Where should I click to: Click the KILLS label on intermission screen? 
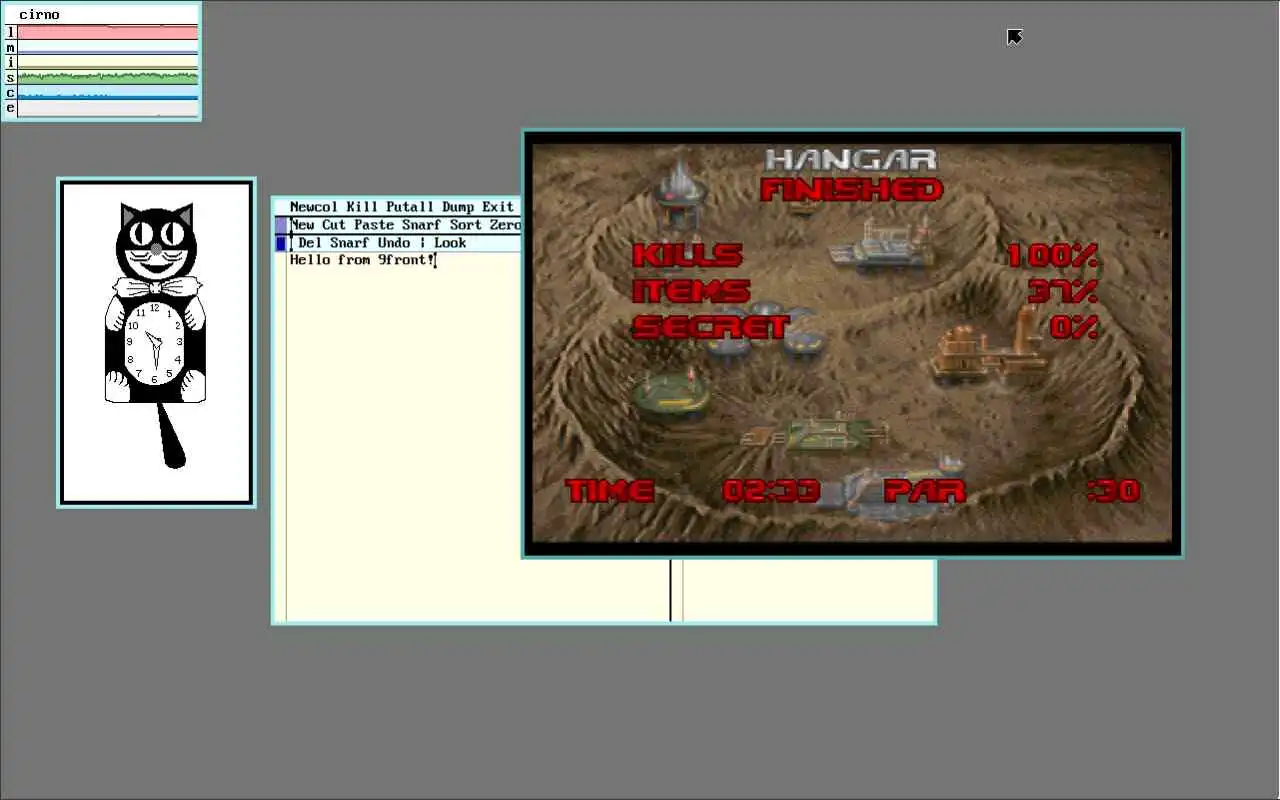tap(688, 255)
